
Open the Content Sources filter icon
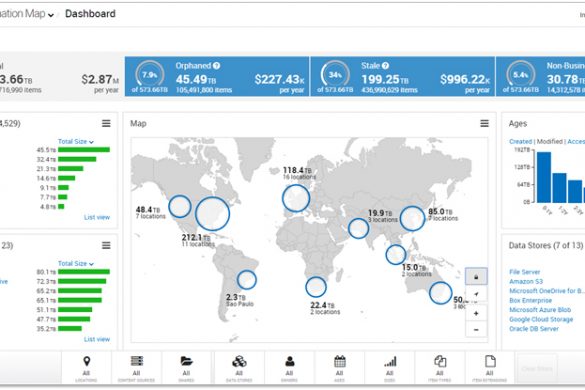pyautogui.click(x=137, y=361)
